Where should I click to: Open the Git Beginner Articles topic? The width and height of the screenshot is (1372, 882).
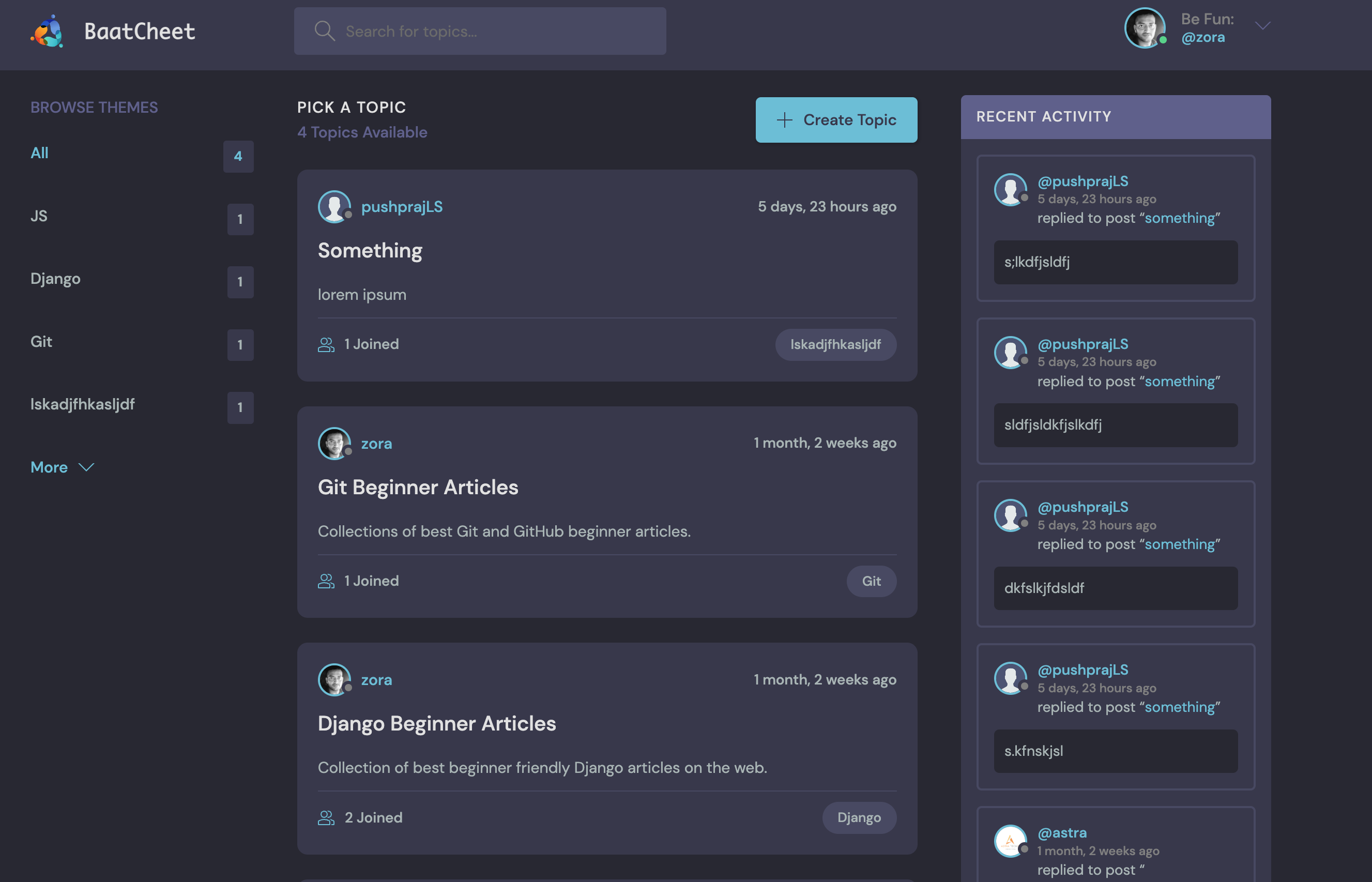tap(418, 487)
